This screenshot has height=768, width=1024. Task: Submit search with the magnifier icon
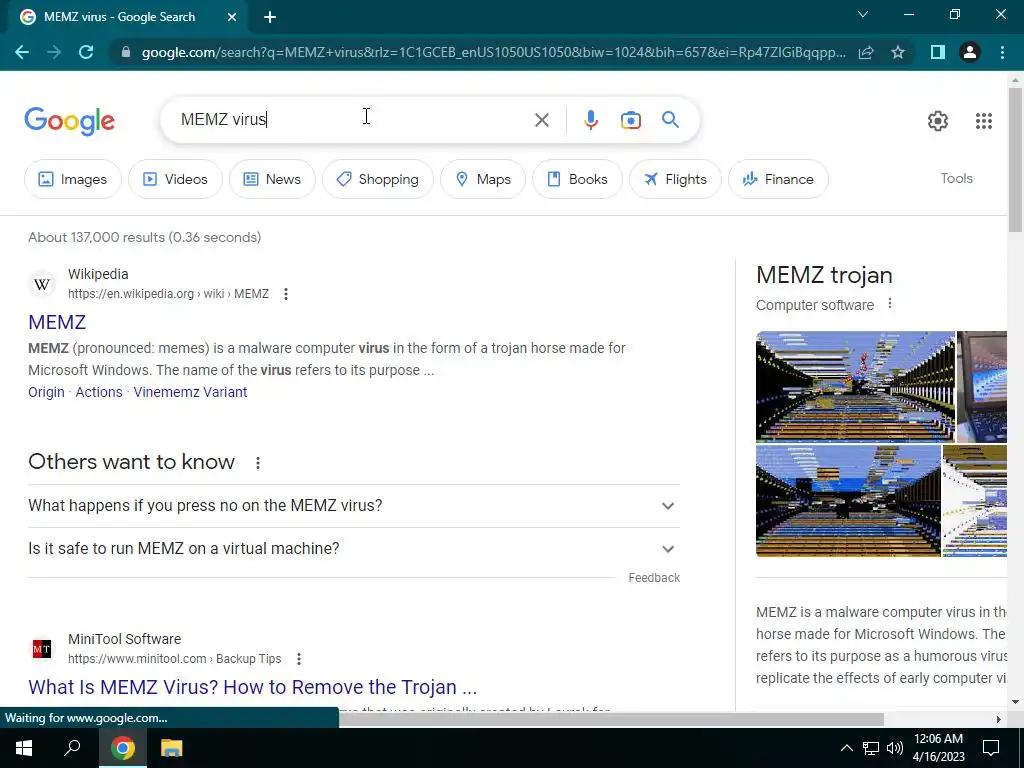(670, 120)
